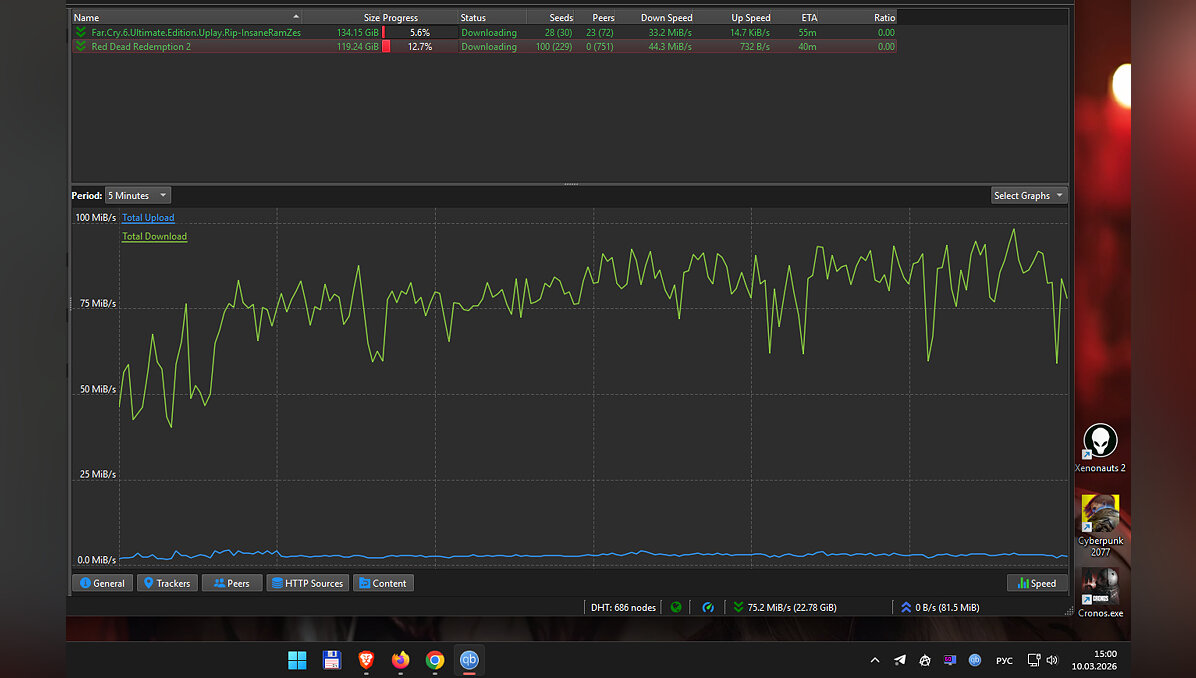Click the Total Upload graph legend link
The image size is (1196, 678).
click(148, 217)
